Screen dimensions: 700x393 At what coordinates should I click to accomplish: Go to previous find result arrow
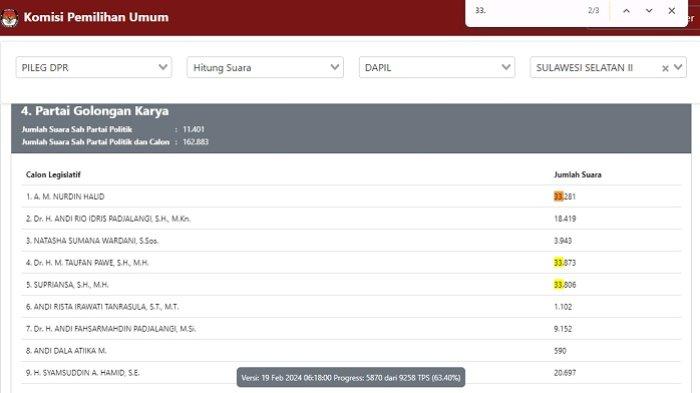(x=626, y=11)
